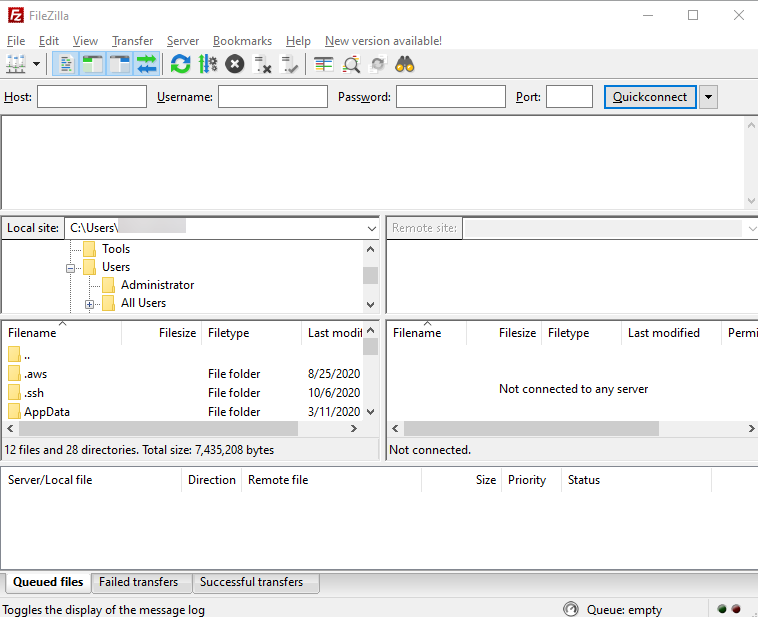Toggle remote directory tree display

pyautogui.click(x=119, y=64)
